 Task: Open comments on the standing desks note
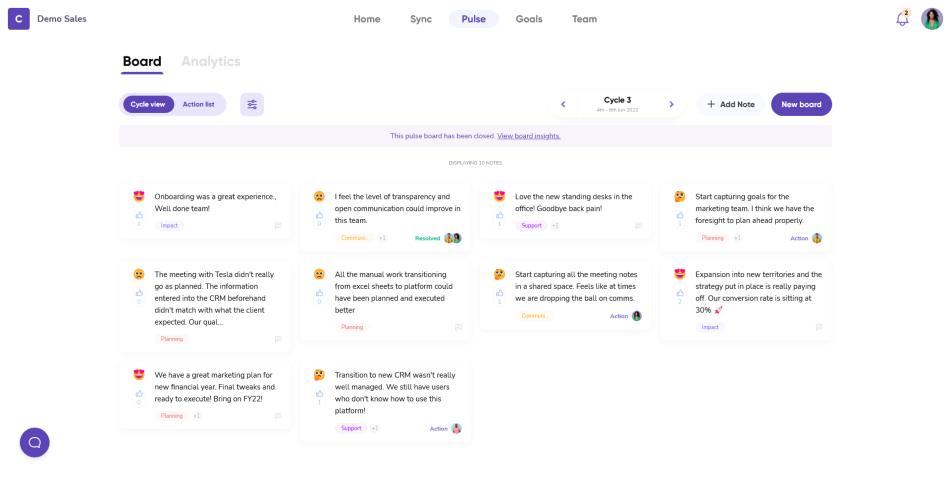[638, 226]
